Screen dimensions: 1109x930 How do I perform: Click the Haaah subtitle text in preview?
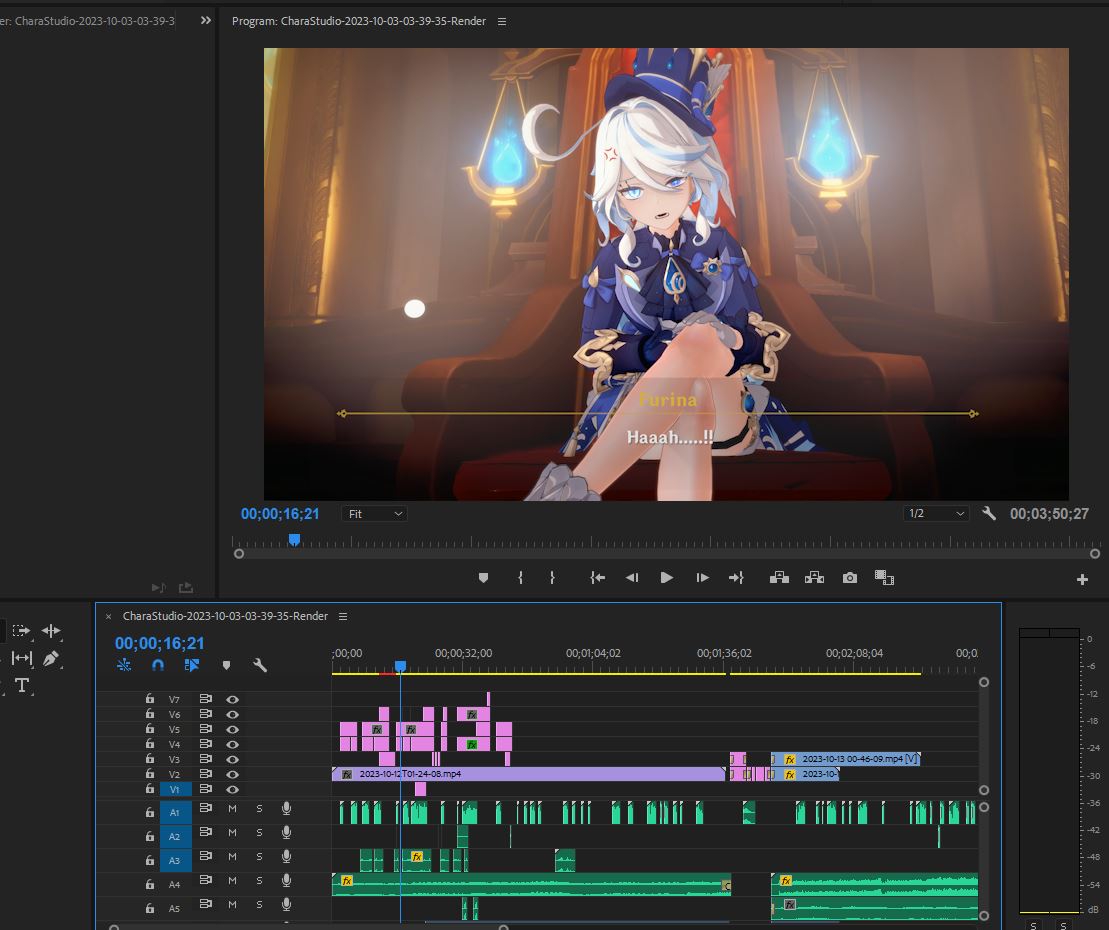coord(670,438)
